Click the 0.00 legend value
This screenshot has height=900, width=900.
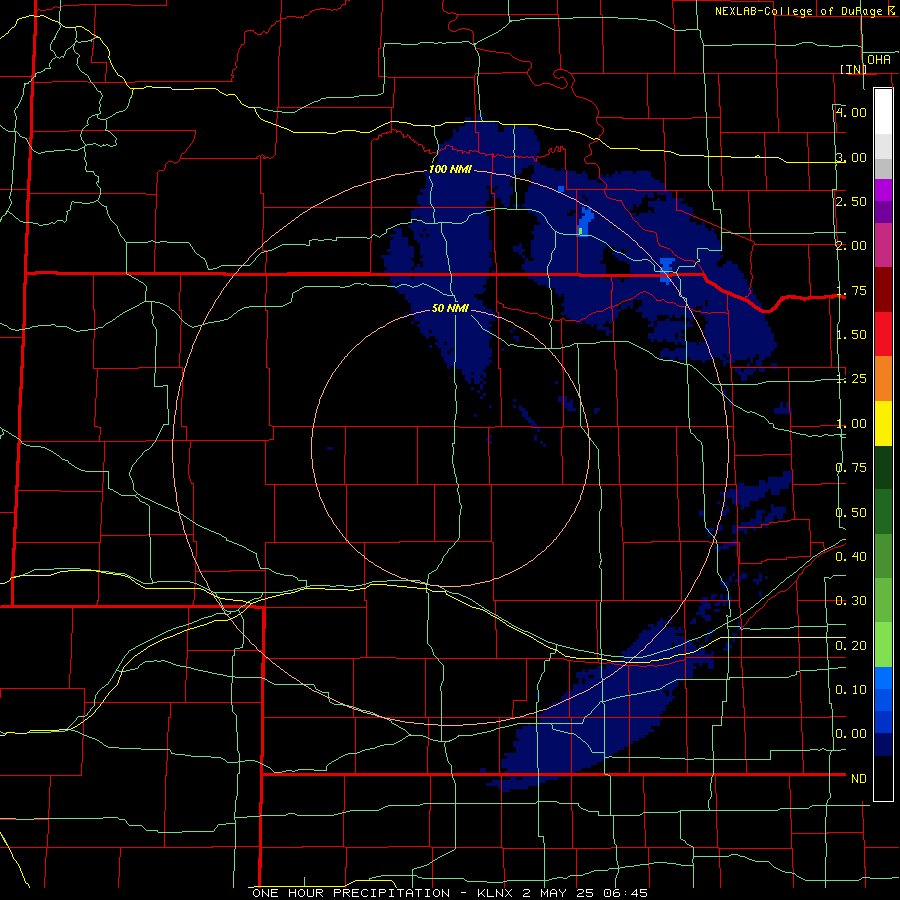(x=851, y=734)
